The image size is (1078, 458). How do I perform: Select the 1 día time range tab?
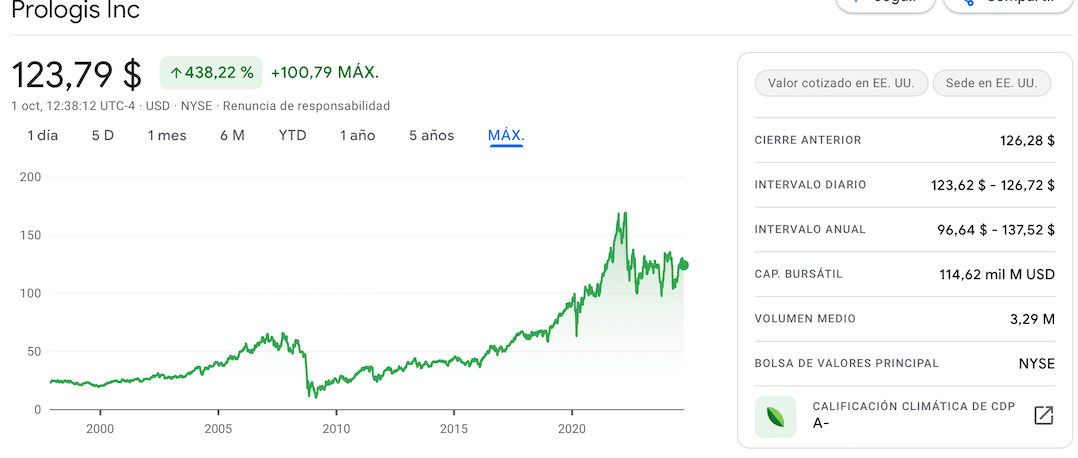pyautogui.click(x=43, y=135)
